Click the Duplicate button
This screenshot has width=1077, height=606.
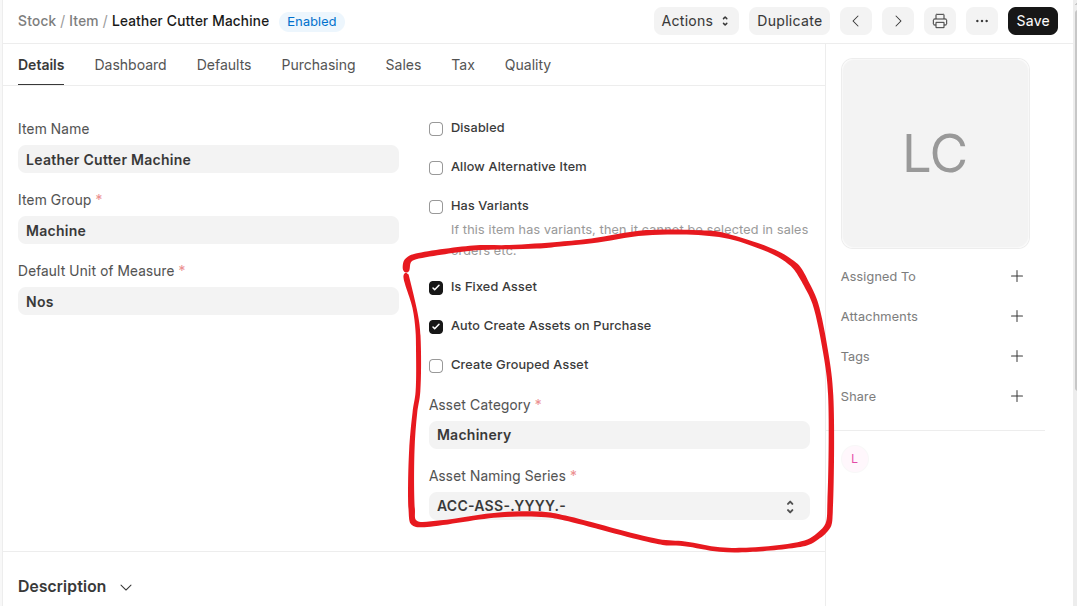789,21
